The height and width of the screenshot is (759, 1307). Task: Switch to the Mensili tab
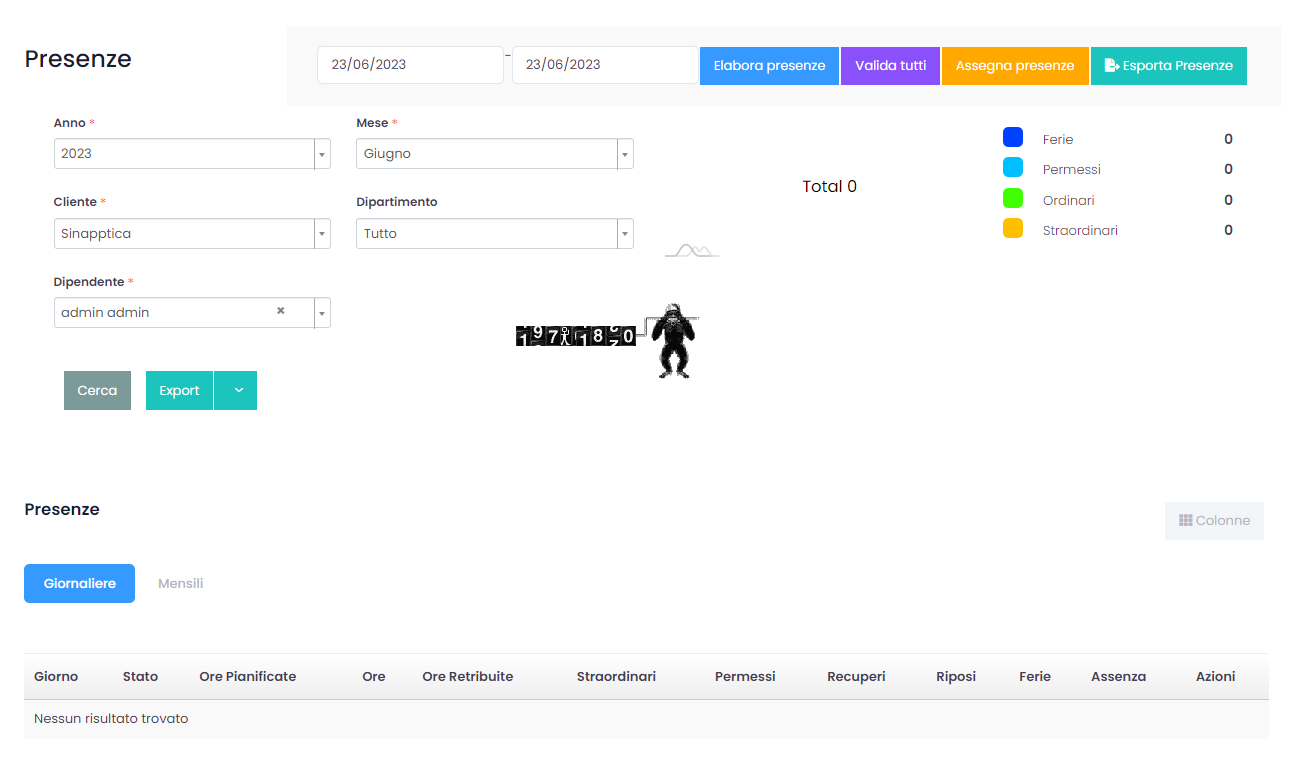tap(181, 584)
